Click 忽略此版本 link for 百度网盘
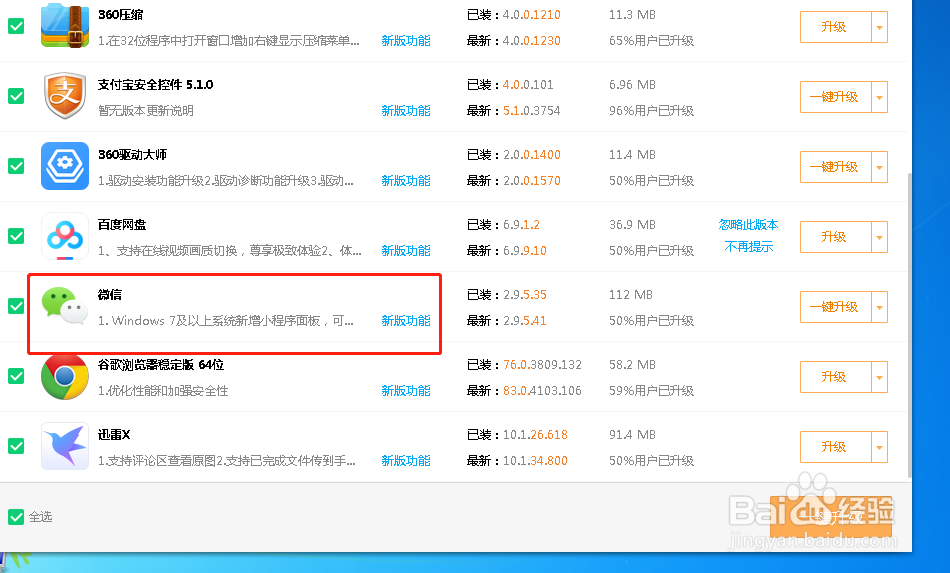 [748, 225]
